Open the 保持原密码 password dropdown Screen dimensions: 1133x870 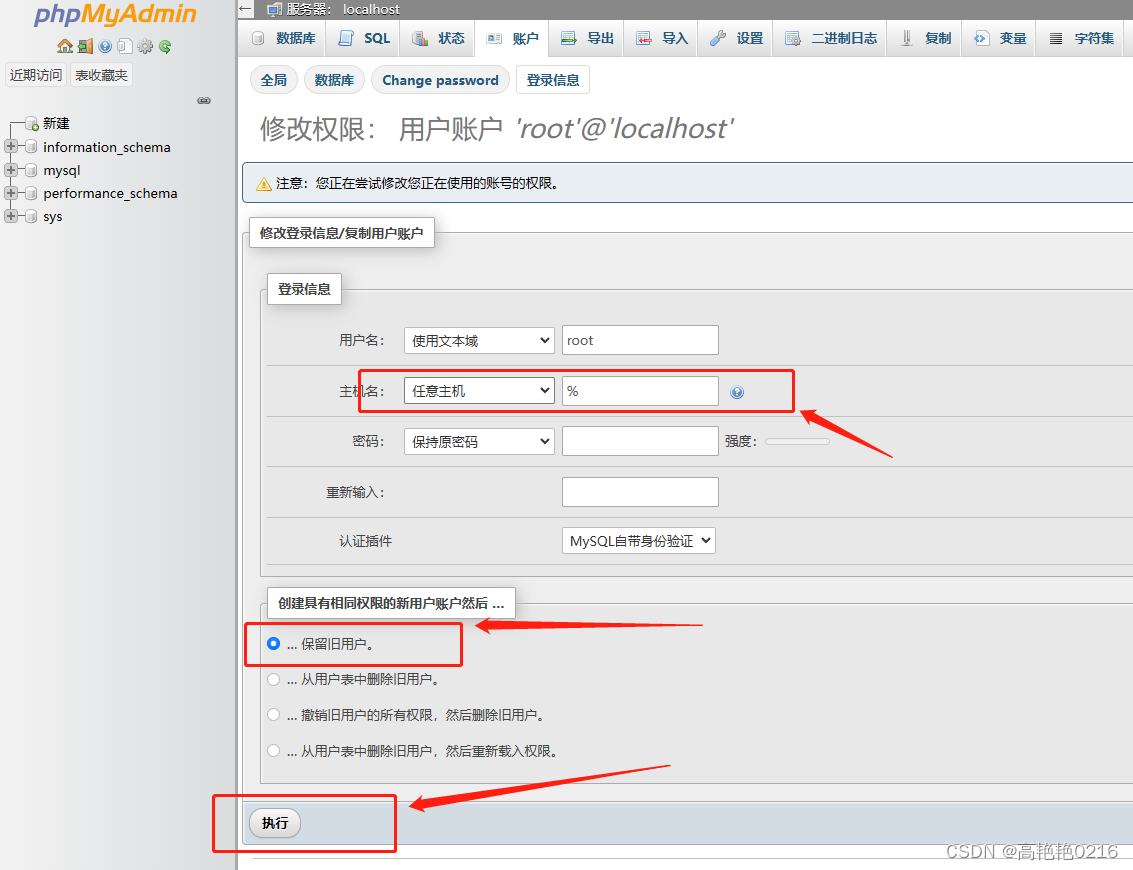pos(479,442)
